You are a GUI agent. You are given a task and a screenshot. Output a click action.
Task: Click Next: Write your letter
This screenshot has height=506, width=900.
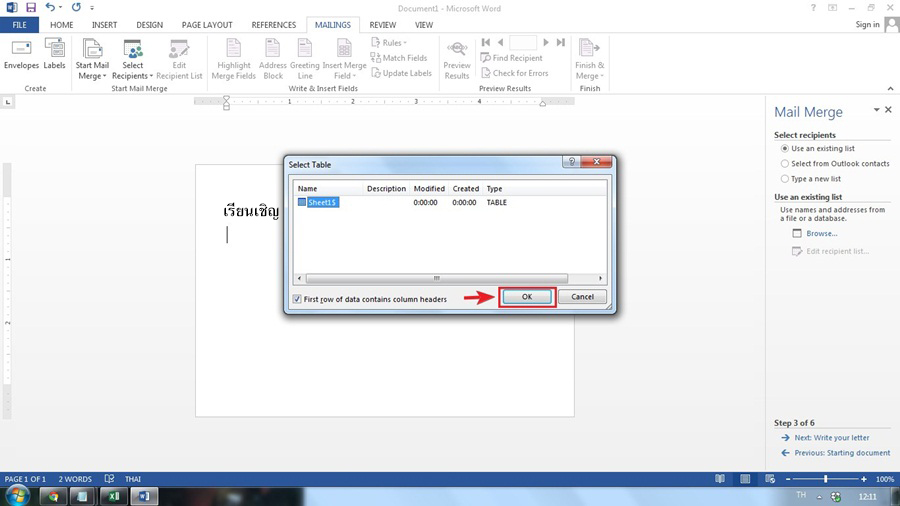click(832, 438)
